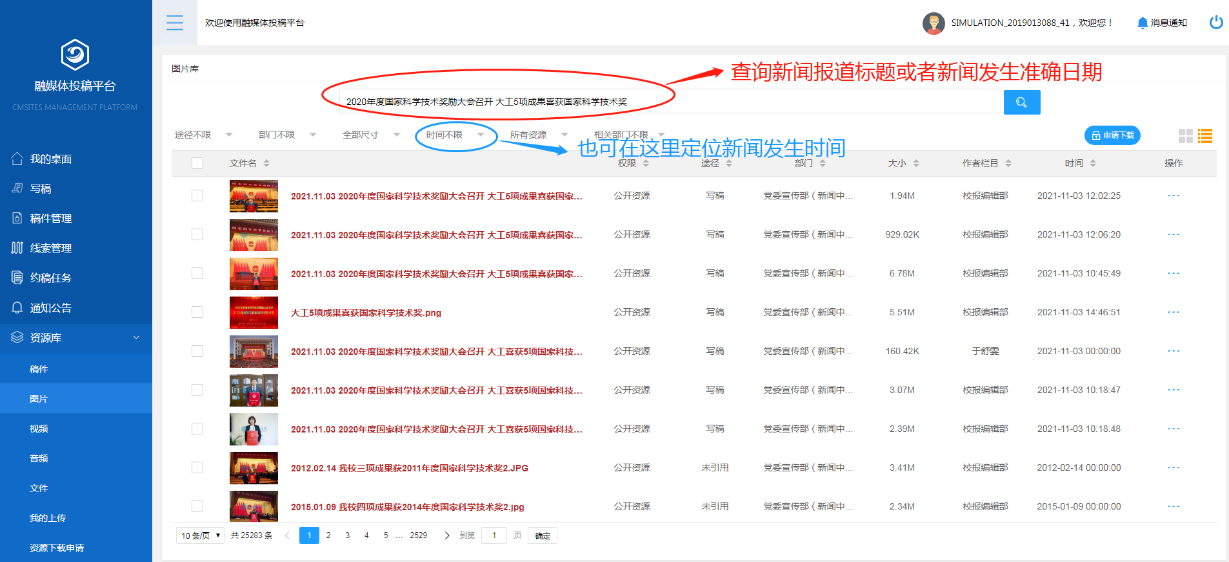1229x562 pixels.
Task: Click the hamburger menu icon to collapse sidebar
Action: tap(175, 22)
